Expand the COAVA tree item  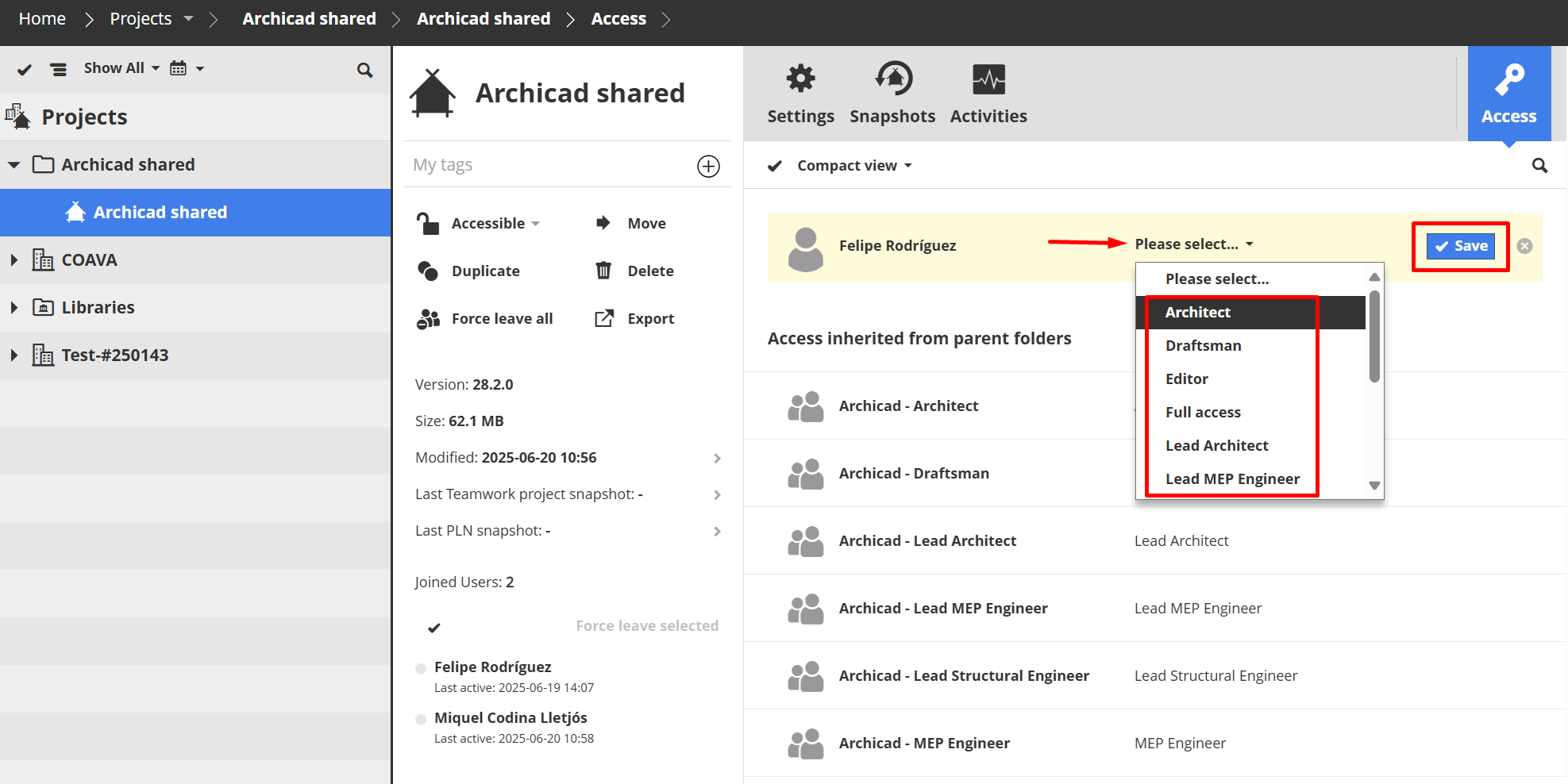pos(13,259)
